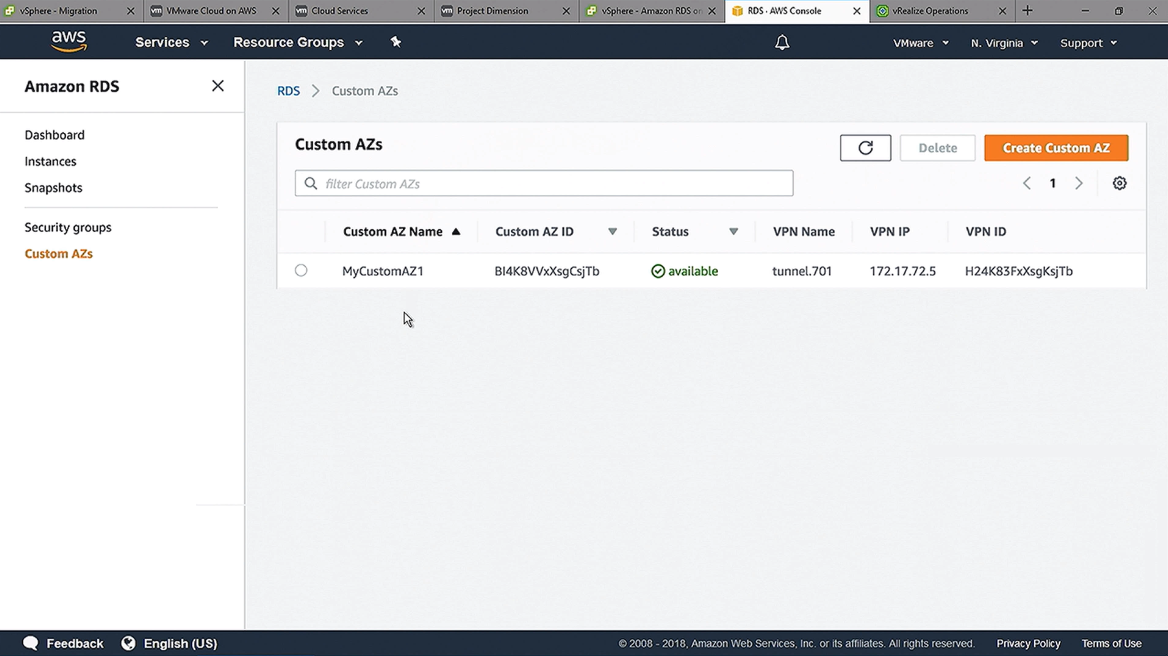The width and height of the screenshot is (1168, 656).
Task: Open Dashboard in sidebar
Action: coord(54,135)
